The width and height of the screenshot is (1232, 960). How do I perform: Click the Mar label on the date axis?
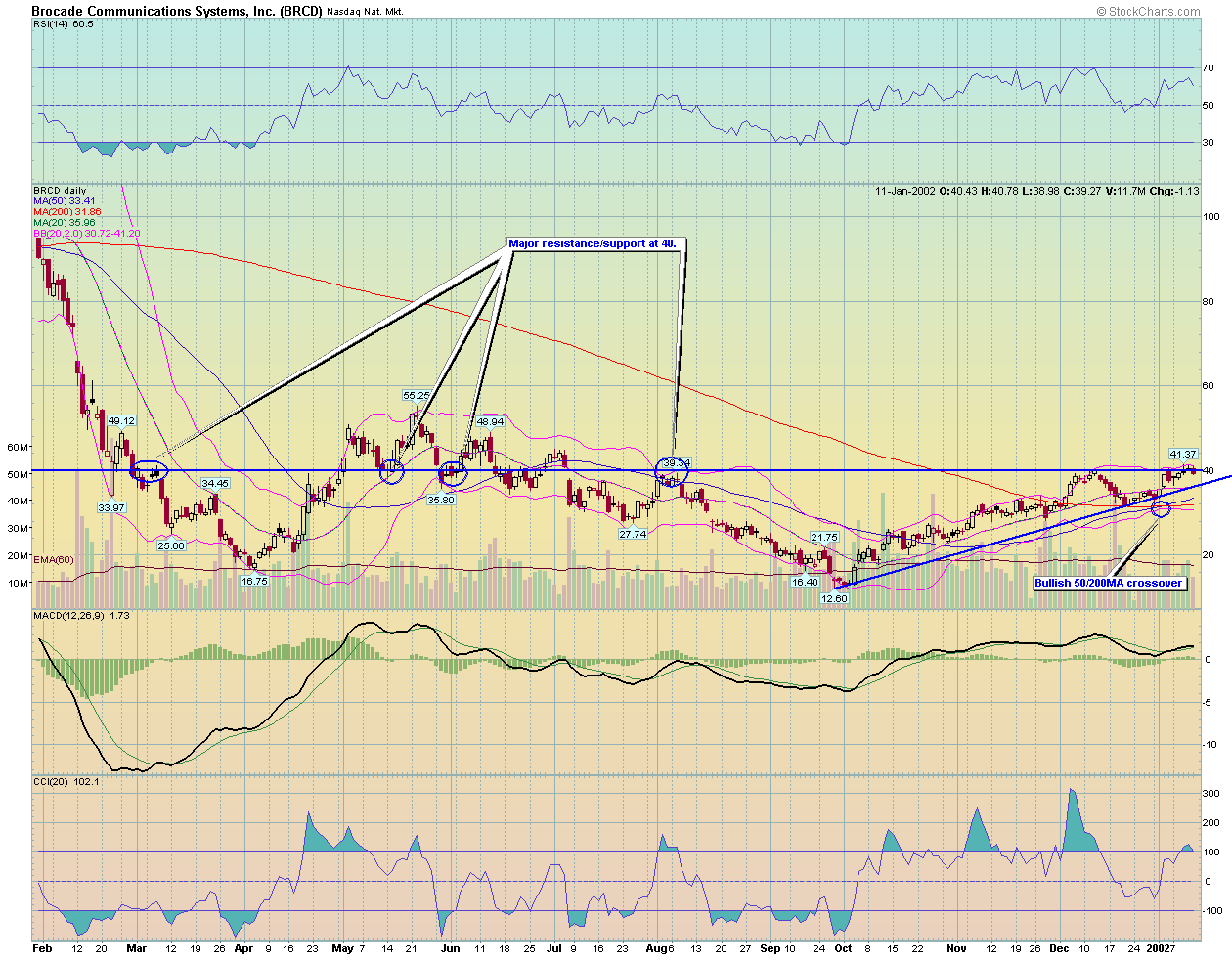137,948
